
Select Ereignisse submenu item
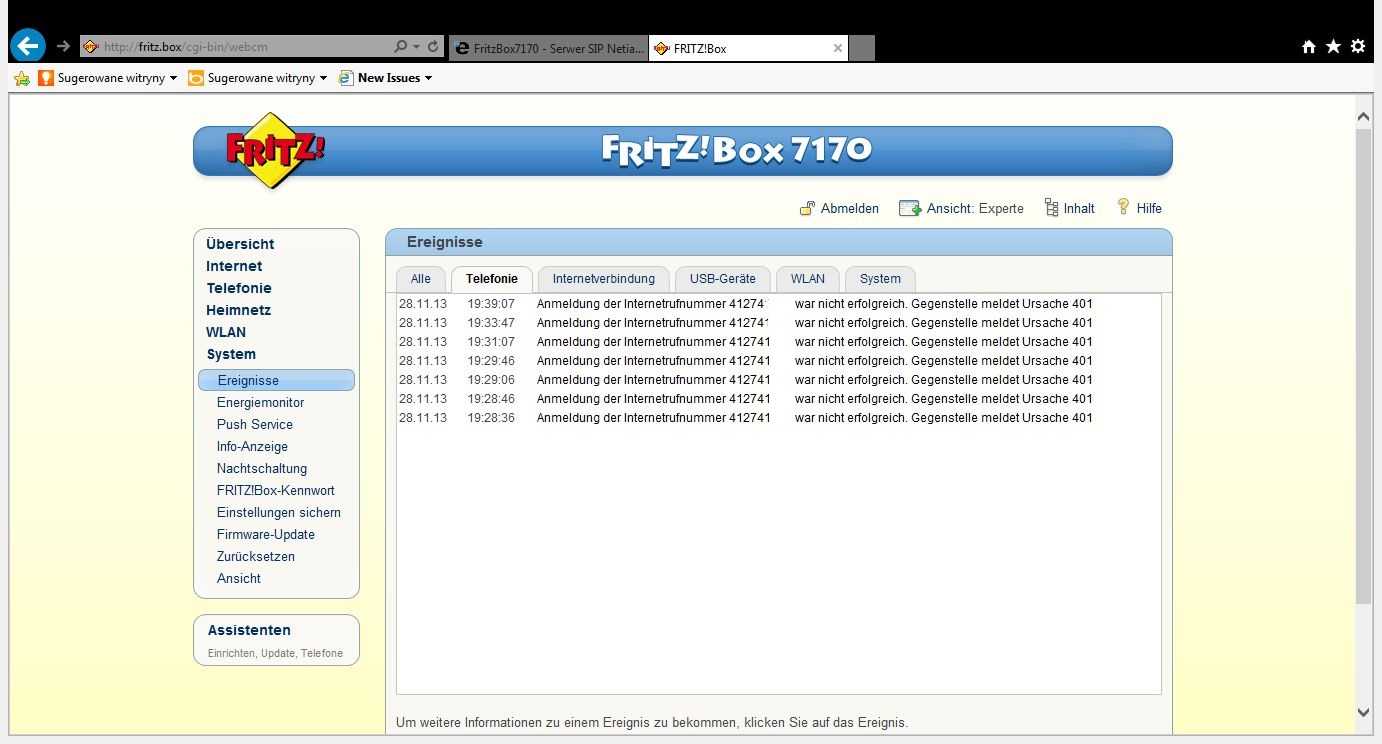[x=276, y=380]
